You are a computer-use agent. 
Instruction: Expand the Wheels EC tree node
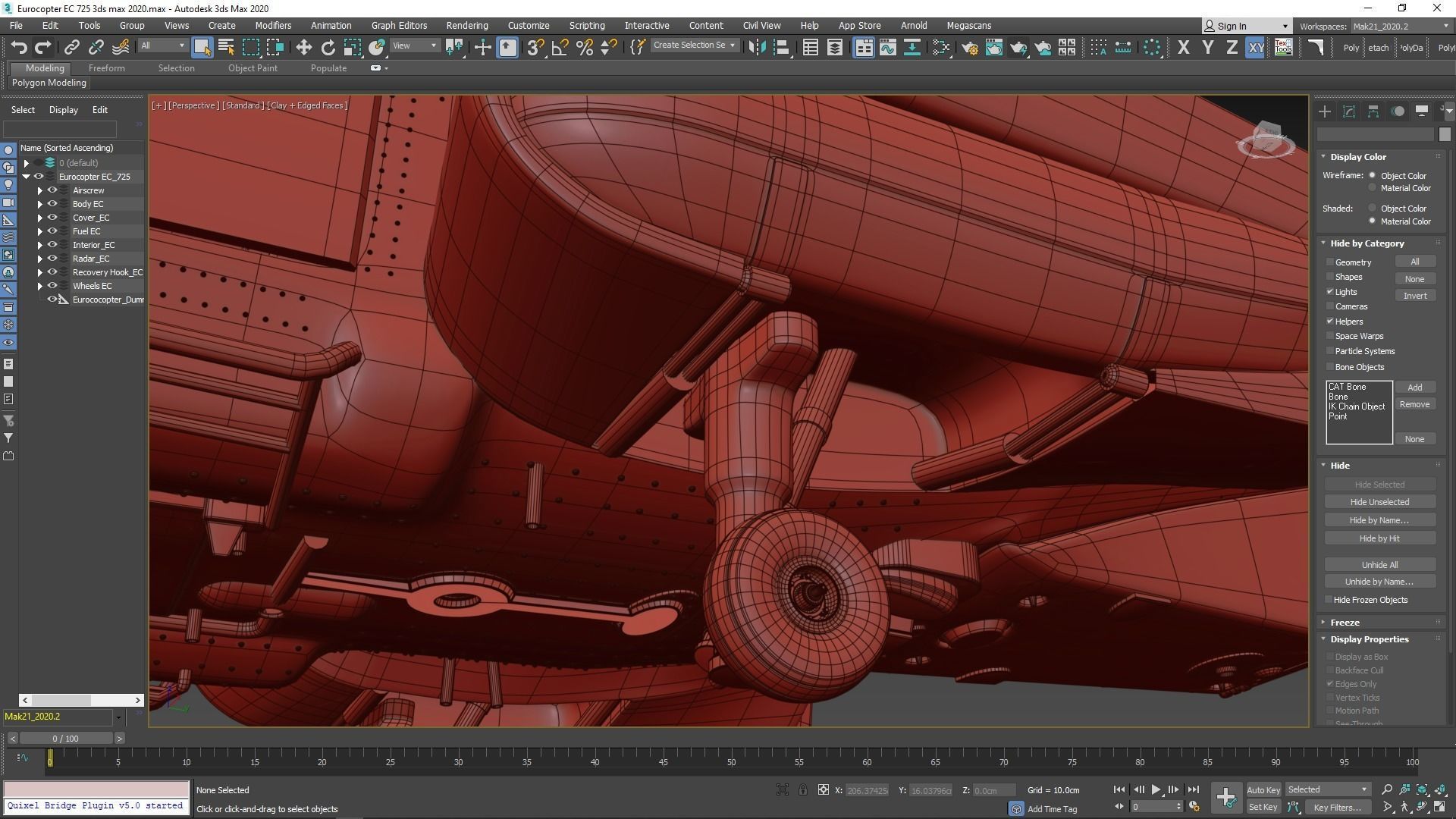pyautogui.click(x=40, y=286)
